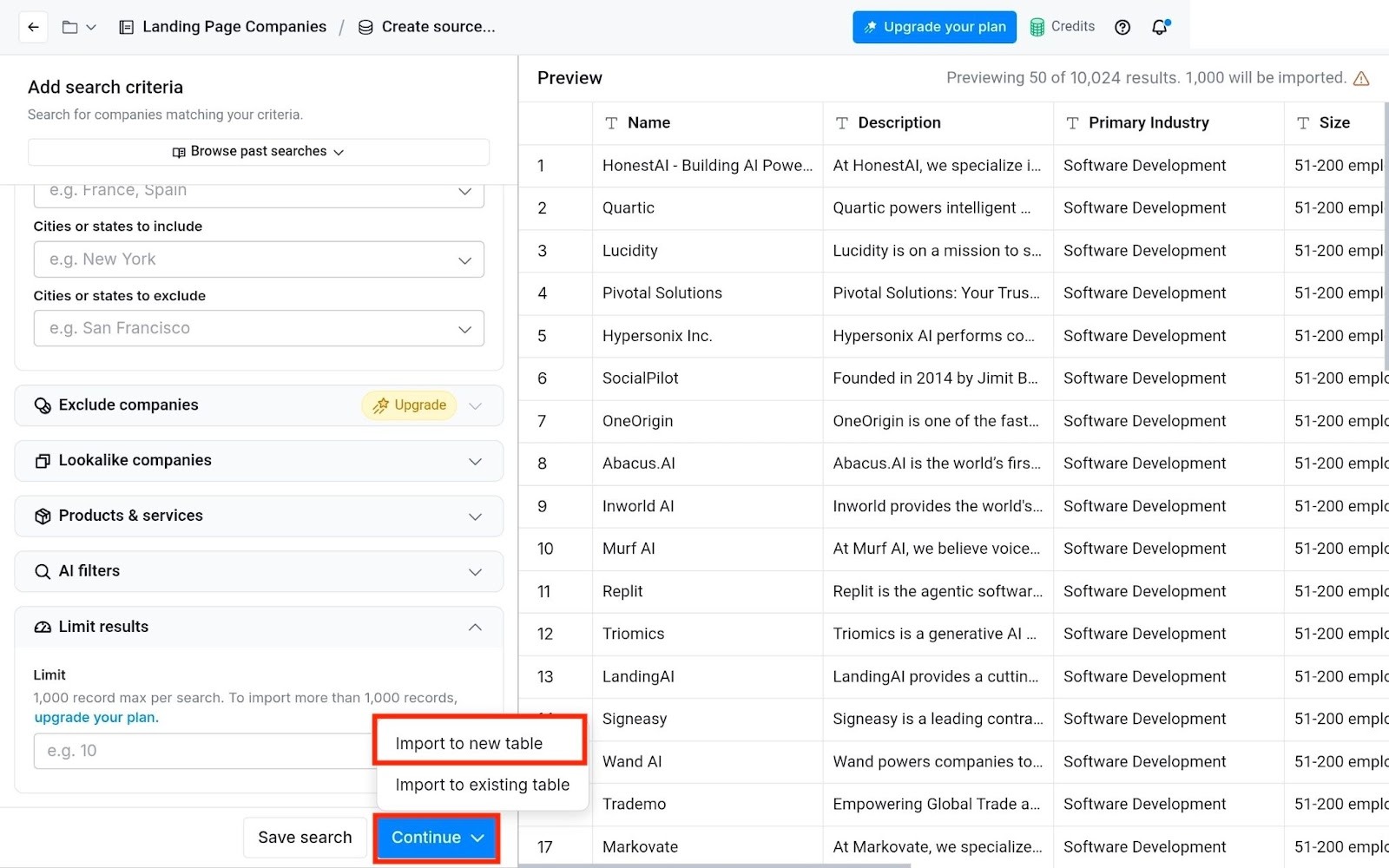Select the Triomics name cell
Screen dimensions: 1389x868
(708, 634)
